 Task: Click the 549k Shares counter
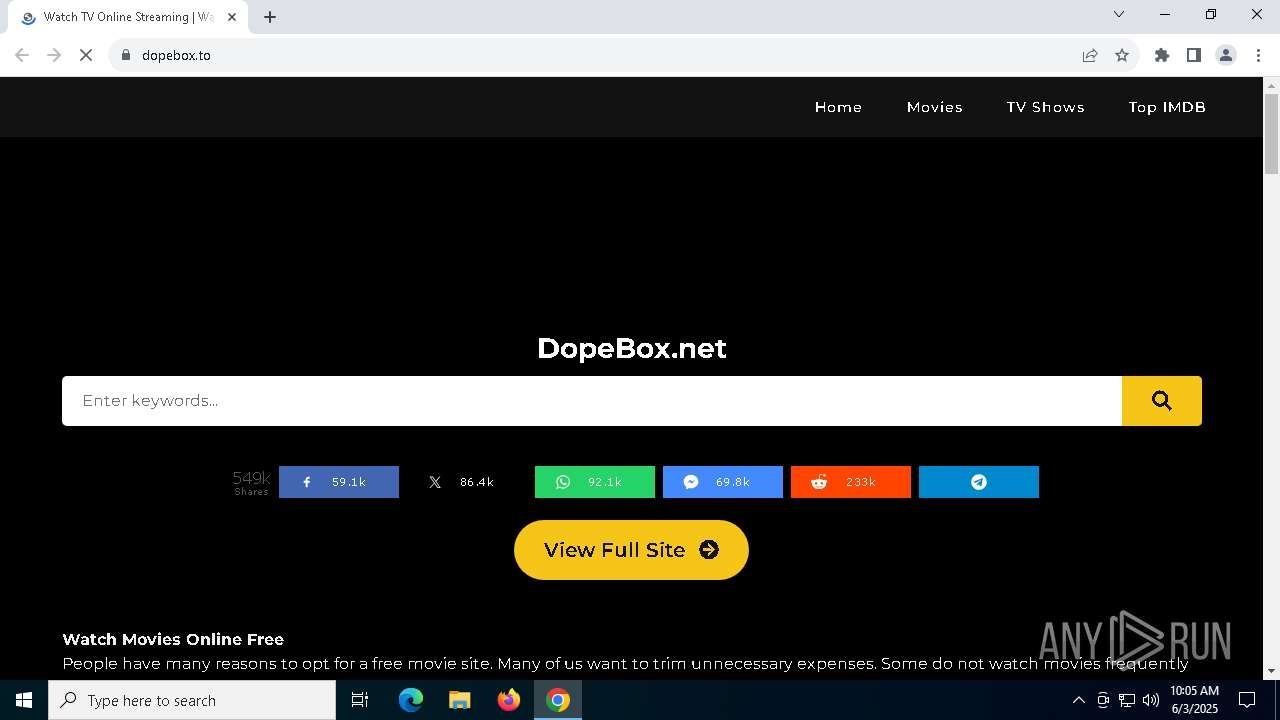point(251,482)
